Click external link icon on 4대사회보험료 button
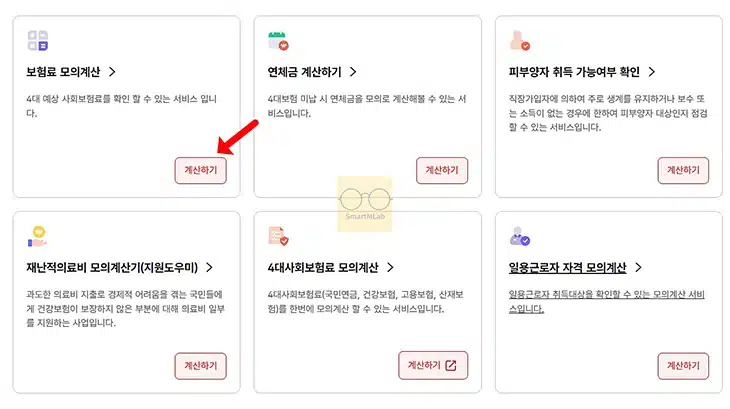 pyautogui.click(x=451, y=365)
